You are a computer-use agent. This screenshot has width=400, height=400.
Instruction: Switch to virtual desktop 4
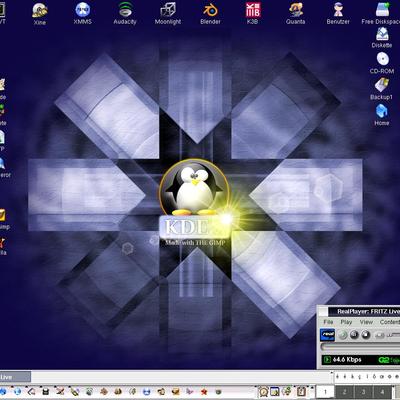(382, 392)
